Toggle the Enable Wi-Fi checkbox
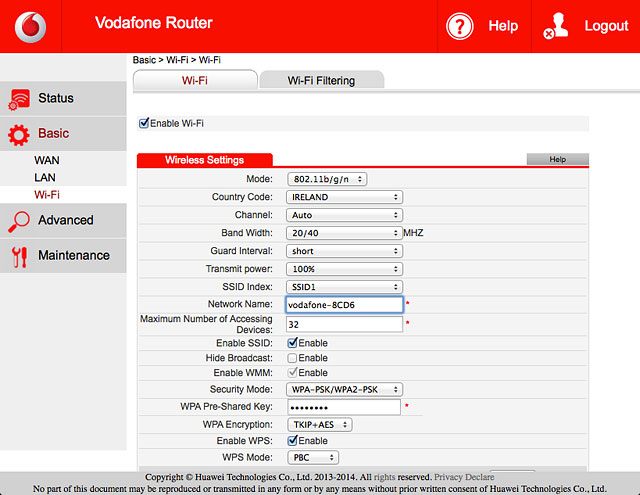Screen dimensions: 640x495 click(144, 123)
